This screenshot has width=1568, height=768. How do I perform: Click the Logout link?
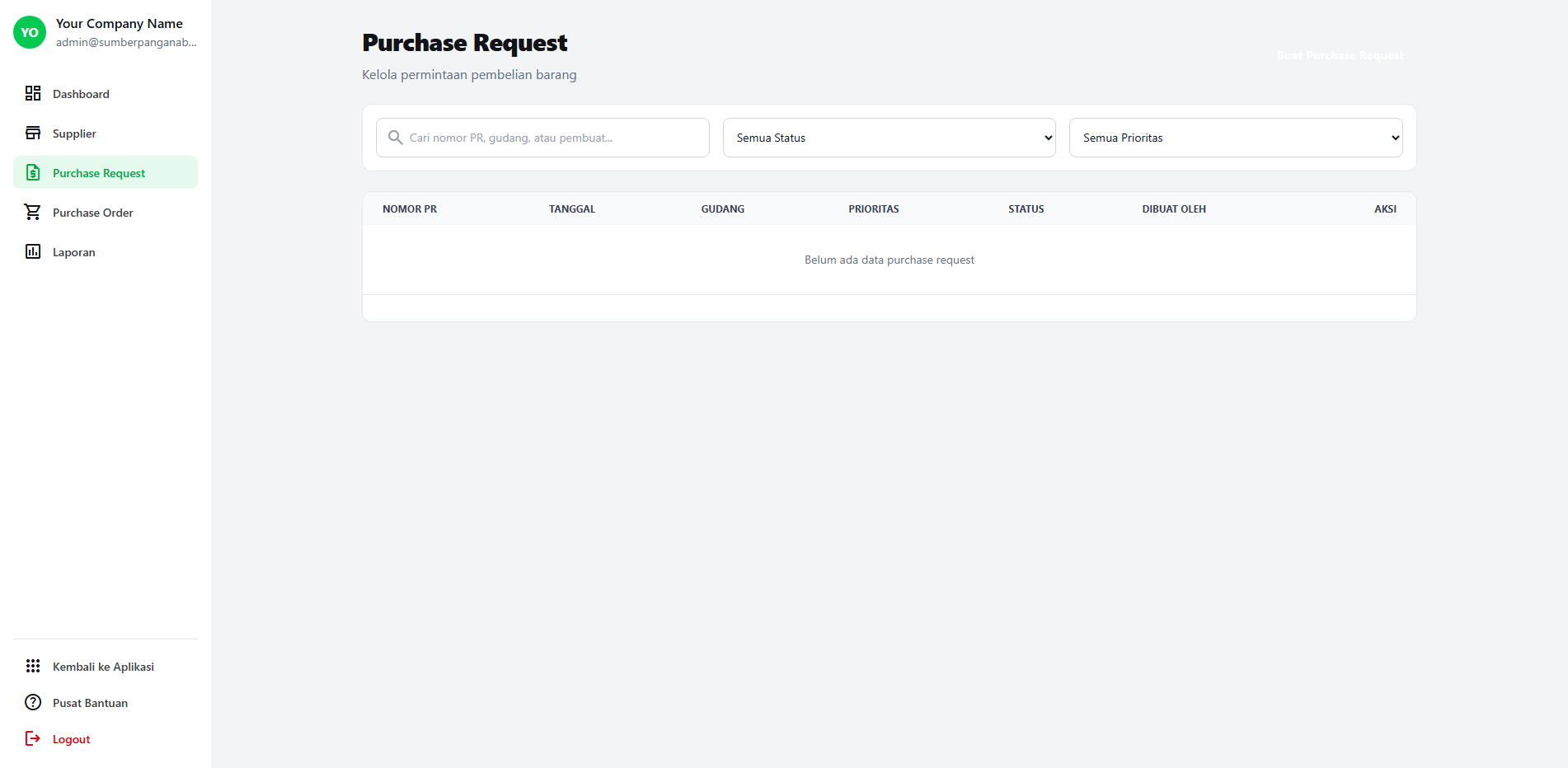click(71, 738)
